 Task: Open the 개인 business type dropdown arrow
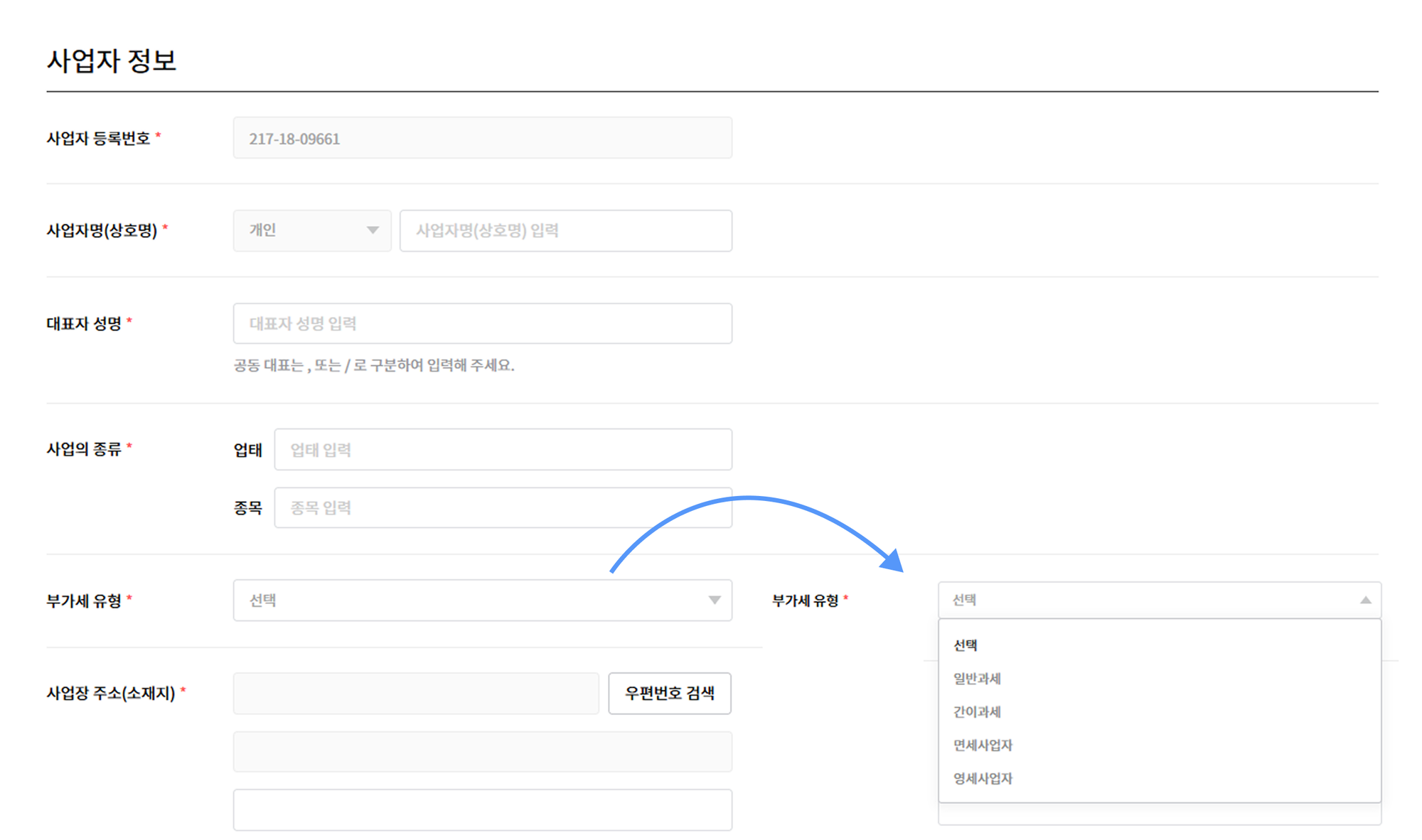pos(375,230)
